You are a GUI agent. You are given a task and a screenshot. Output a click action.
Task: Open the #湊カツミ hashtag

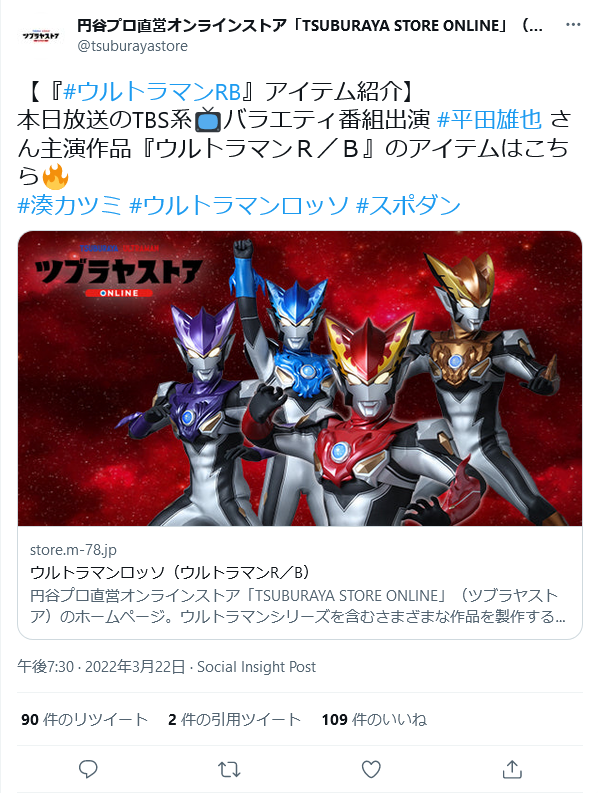click(x=69, y=205)
